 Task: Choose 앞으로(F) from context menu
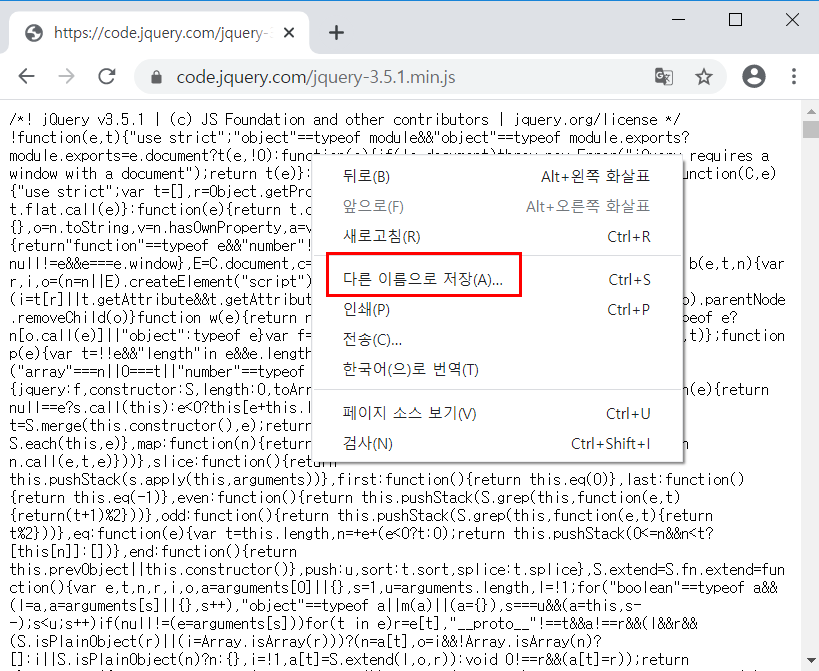pos(497,207)
